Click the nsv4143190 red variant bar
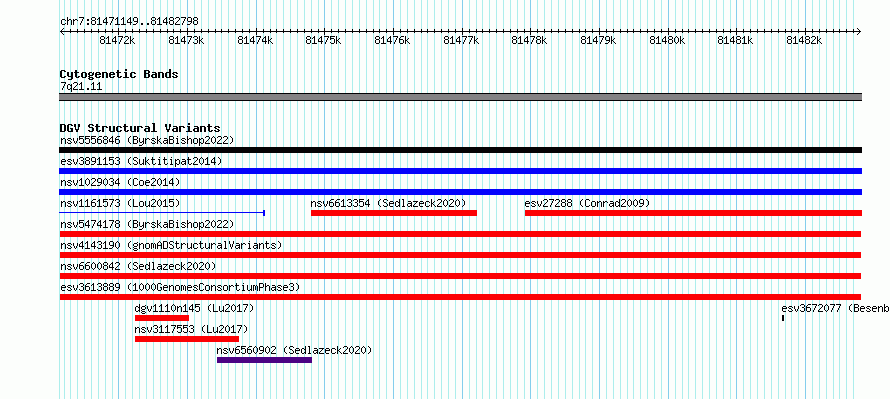 pos(460,255)
